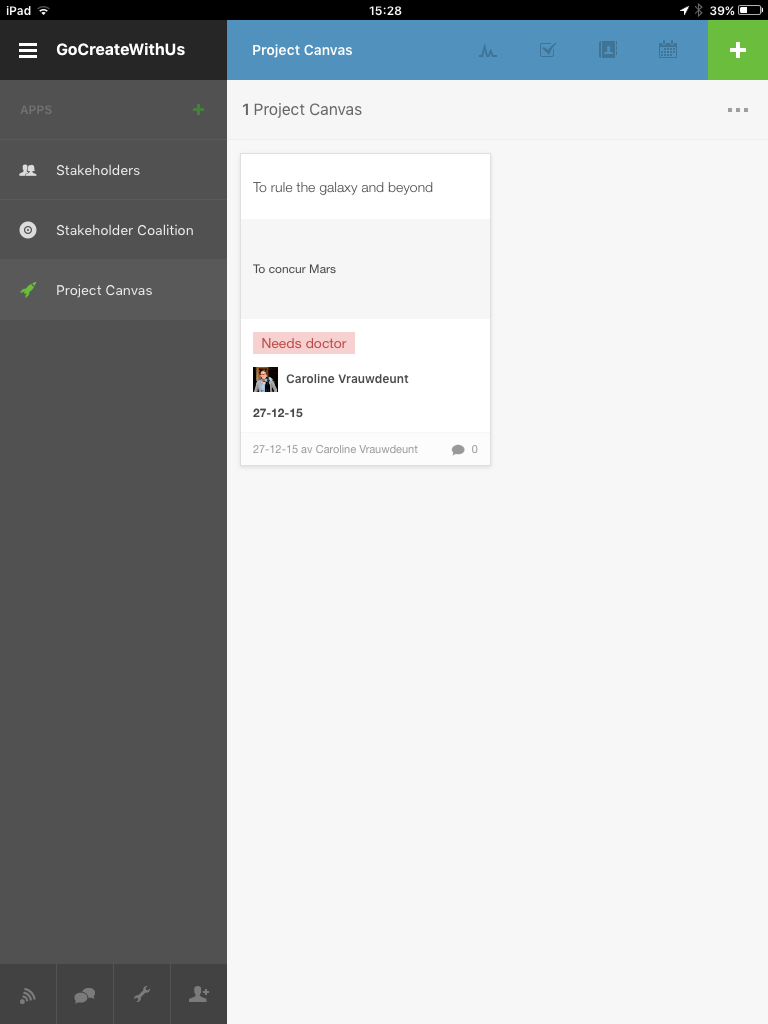Open the chat bubbles icon at bottom

pos(85,995)
